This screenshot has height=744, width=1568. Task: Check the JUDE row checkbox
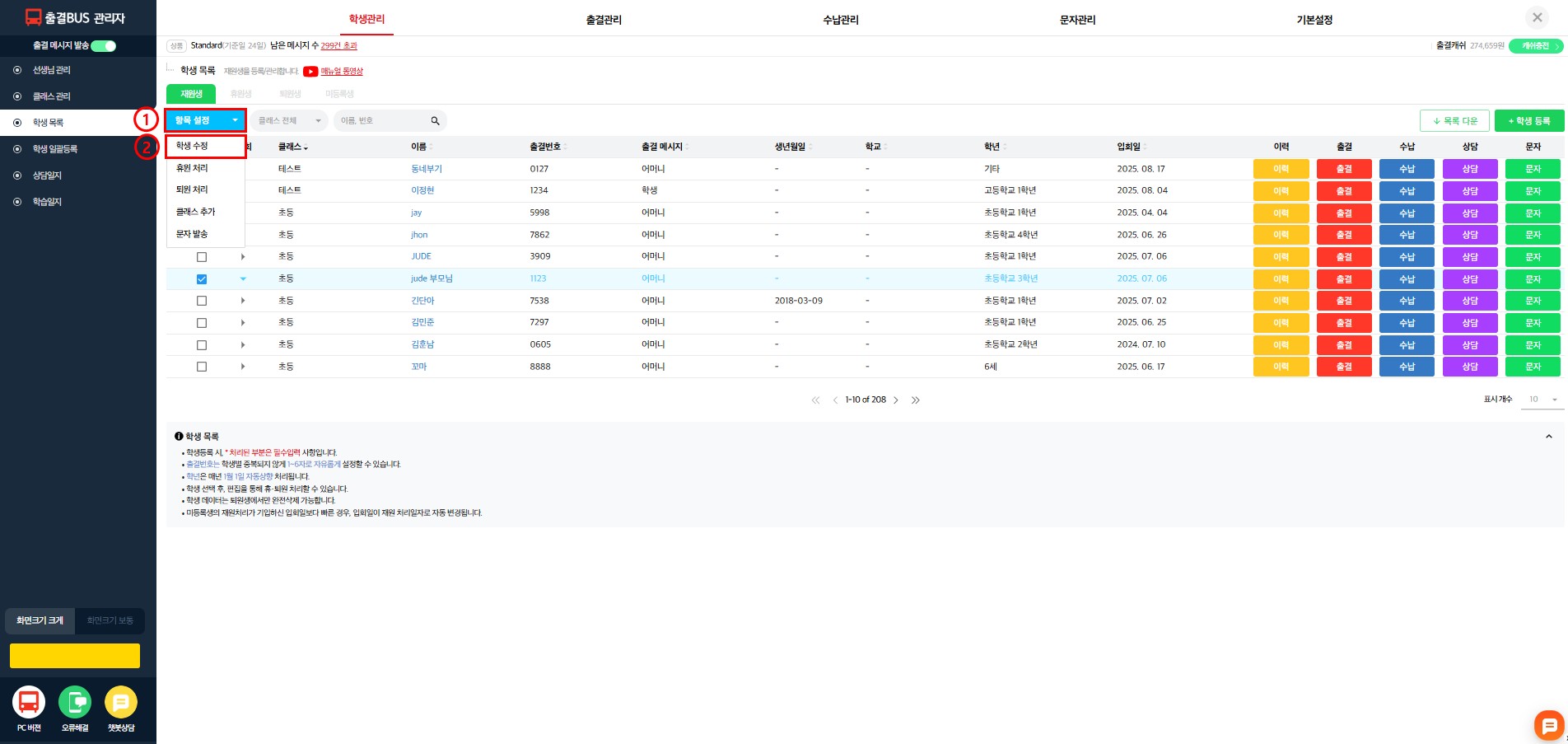coord(202,257)
